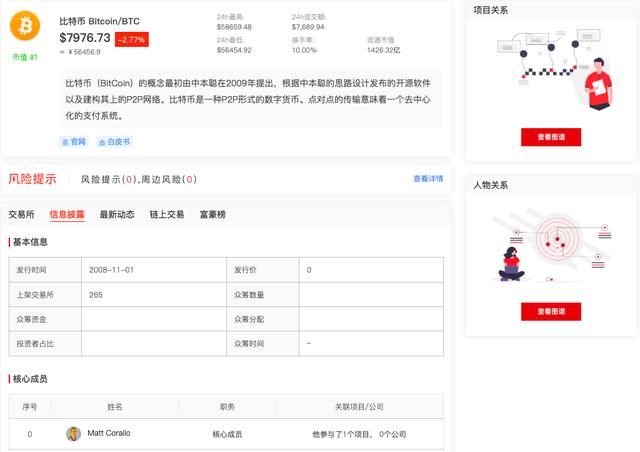Screen dimensions: 640x452
Task: Click the 姓名 column header
Action: click(x=115, y=407)
